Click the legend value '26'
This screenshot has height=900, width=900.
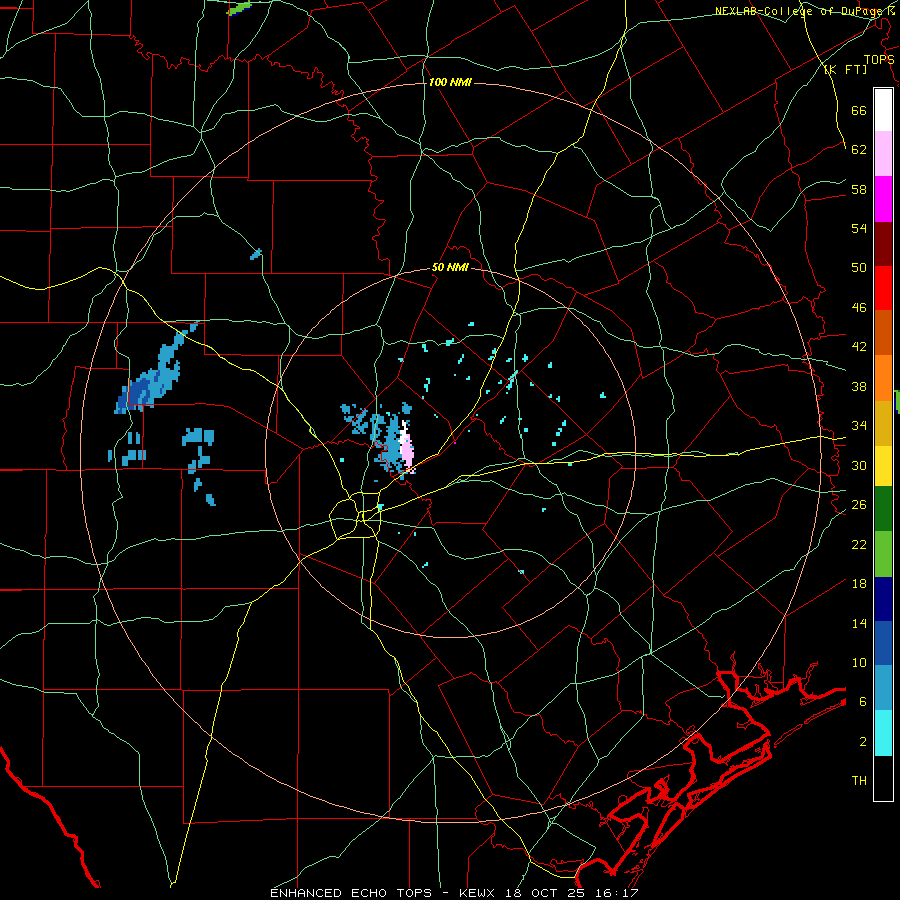point(859,505)
